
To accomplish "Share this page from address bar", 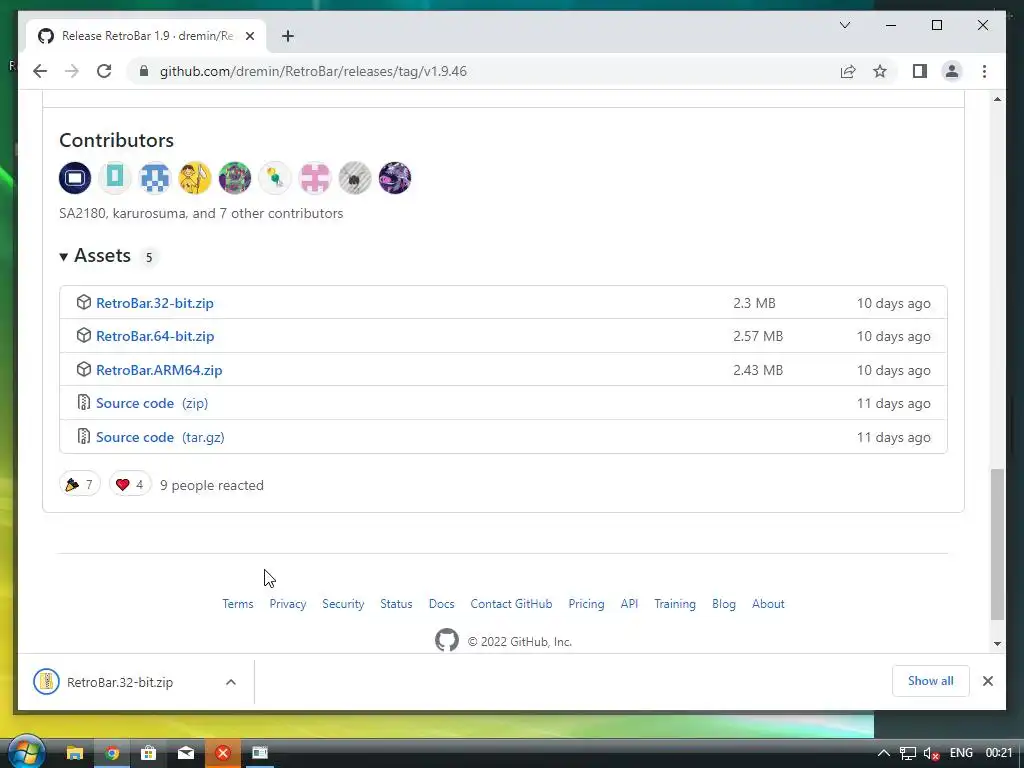I will pyautogui.click(x=848, y=71).
